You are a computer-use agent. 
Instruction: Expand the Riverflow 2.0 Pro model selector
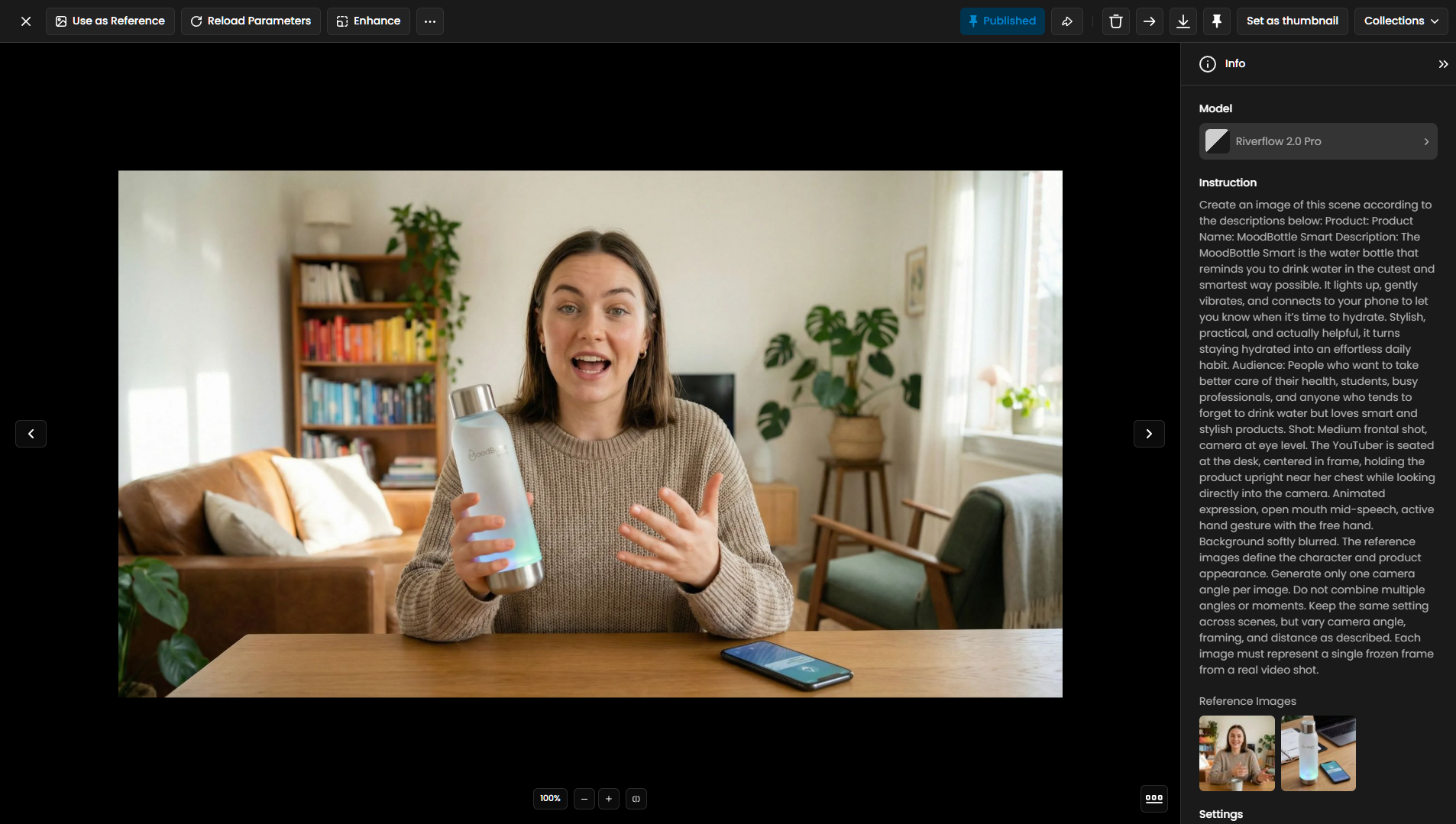(1317, 141)
